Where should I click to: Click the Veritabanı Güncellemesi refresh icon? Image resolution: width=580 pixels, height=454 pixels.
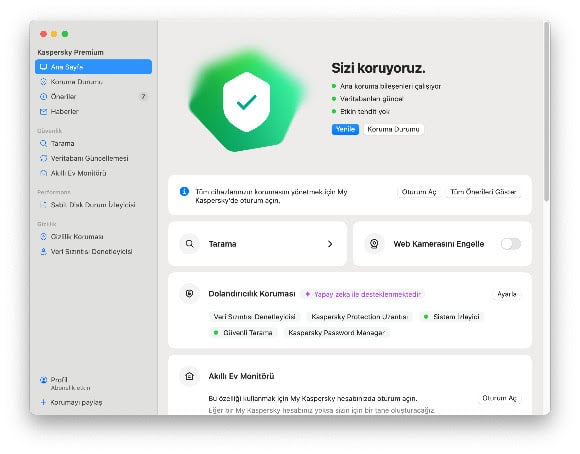click(x=43, y=158)
